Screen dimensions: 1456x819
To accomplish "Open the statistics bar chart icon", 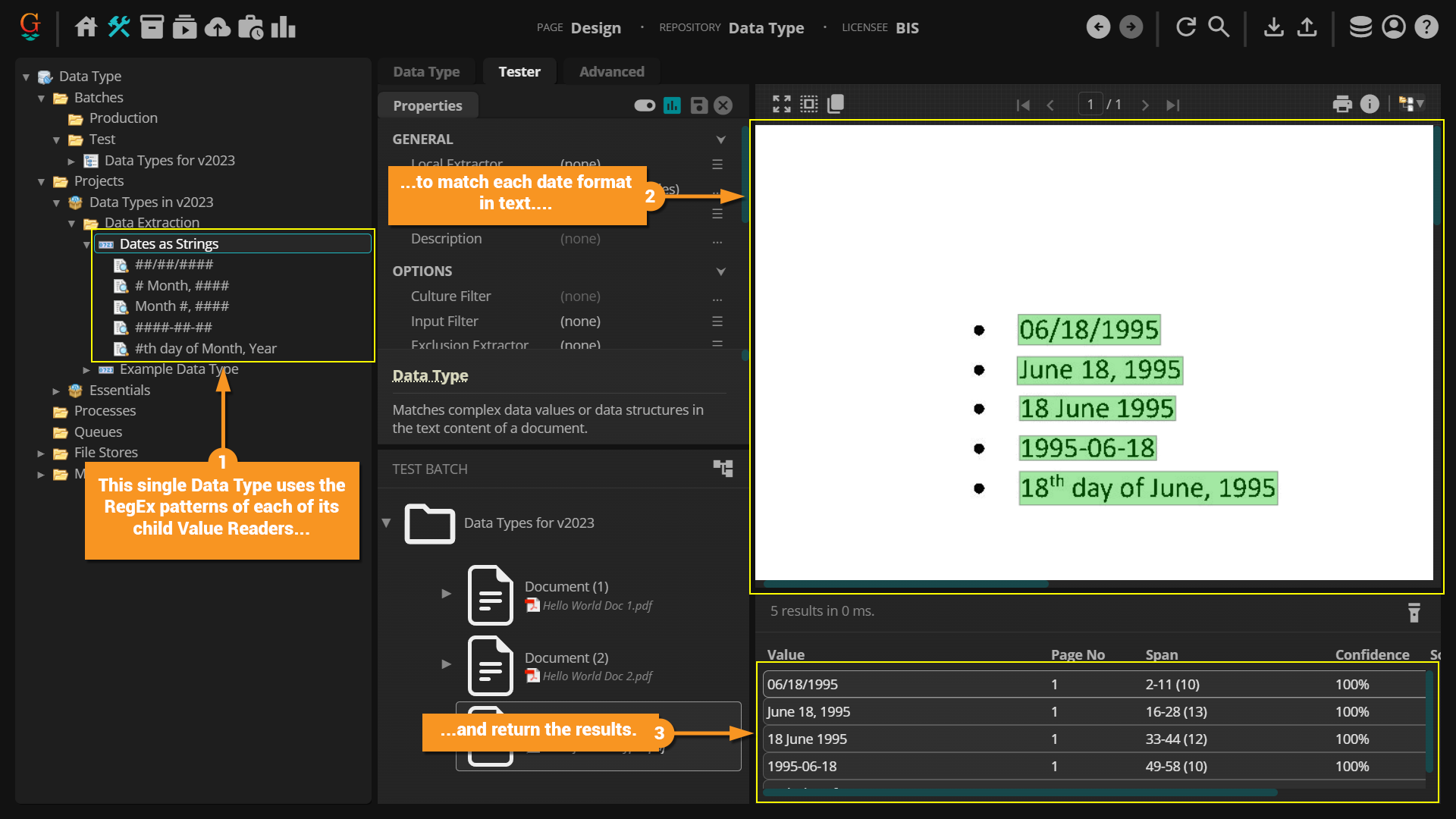I will coord(283,27).
